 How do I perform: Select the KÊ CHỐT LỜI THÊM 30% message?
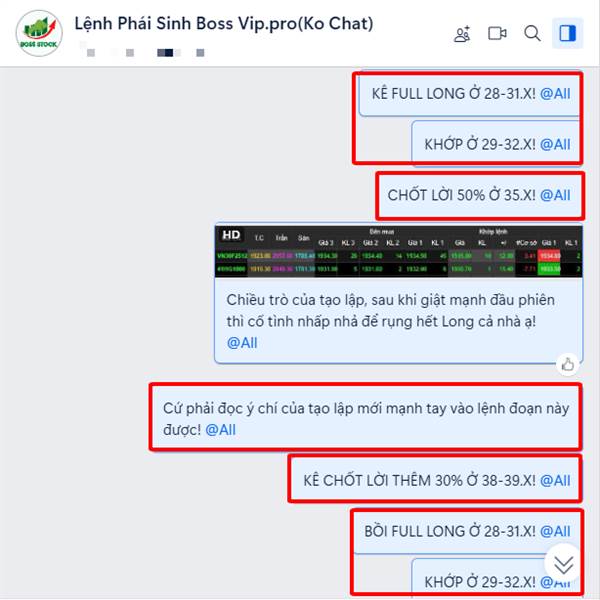436,480
